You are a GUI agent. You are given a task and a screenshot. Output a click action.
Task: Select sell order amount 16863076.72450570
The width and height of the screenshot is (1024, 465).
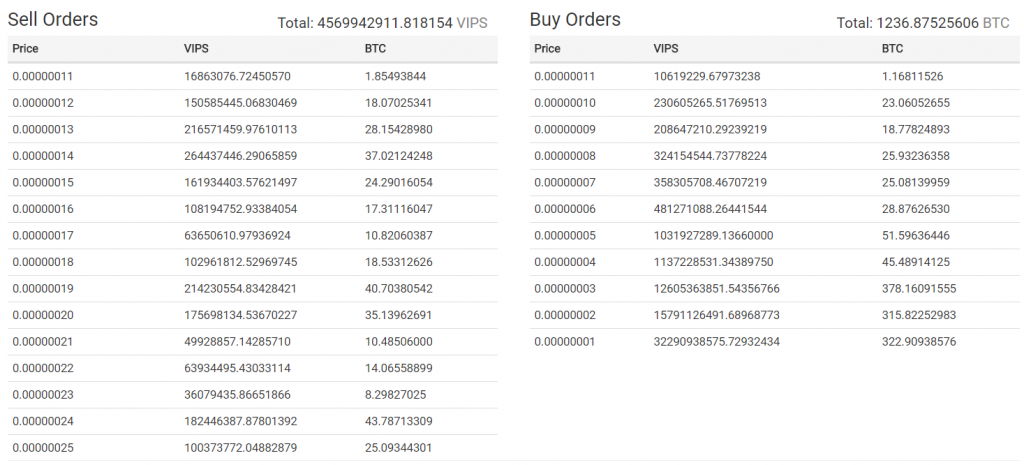pyautogui.click(x=237, y=76)
